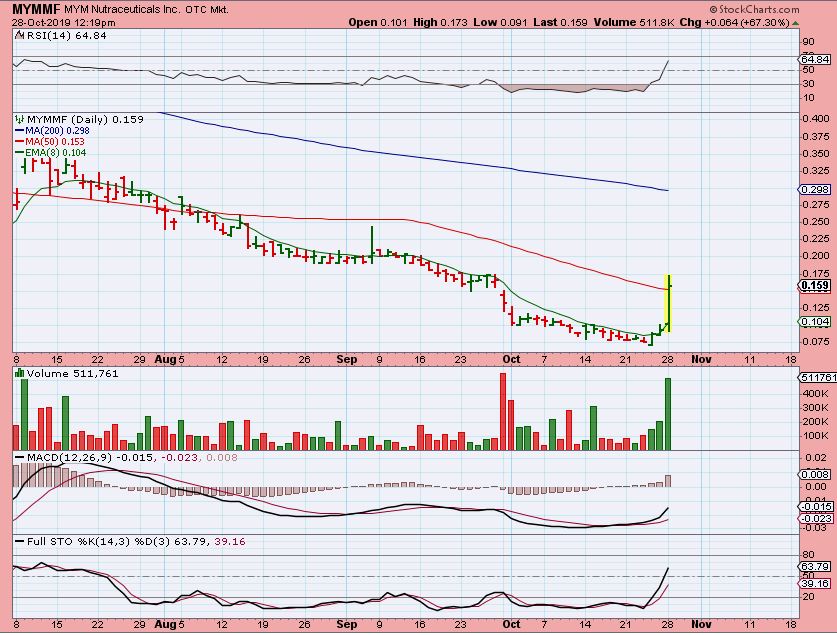837x635 pixels.
Task: Click the 80 level on stochastic axis
Action: click(x=808, y=555)
